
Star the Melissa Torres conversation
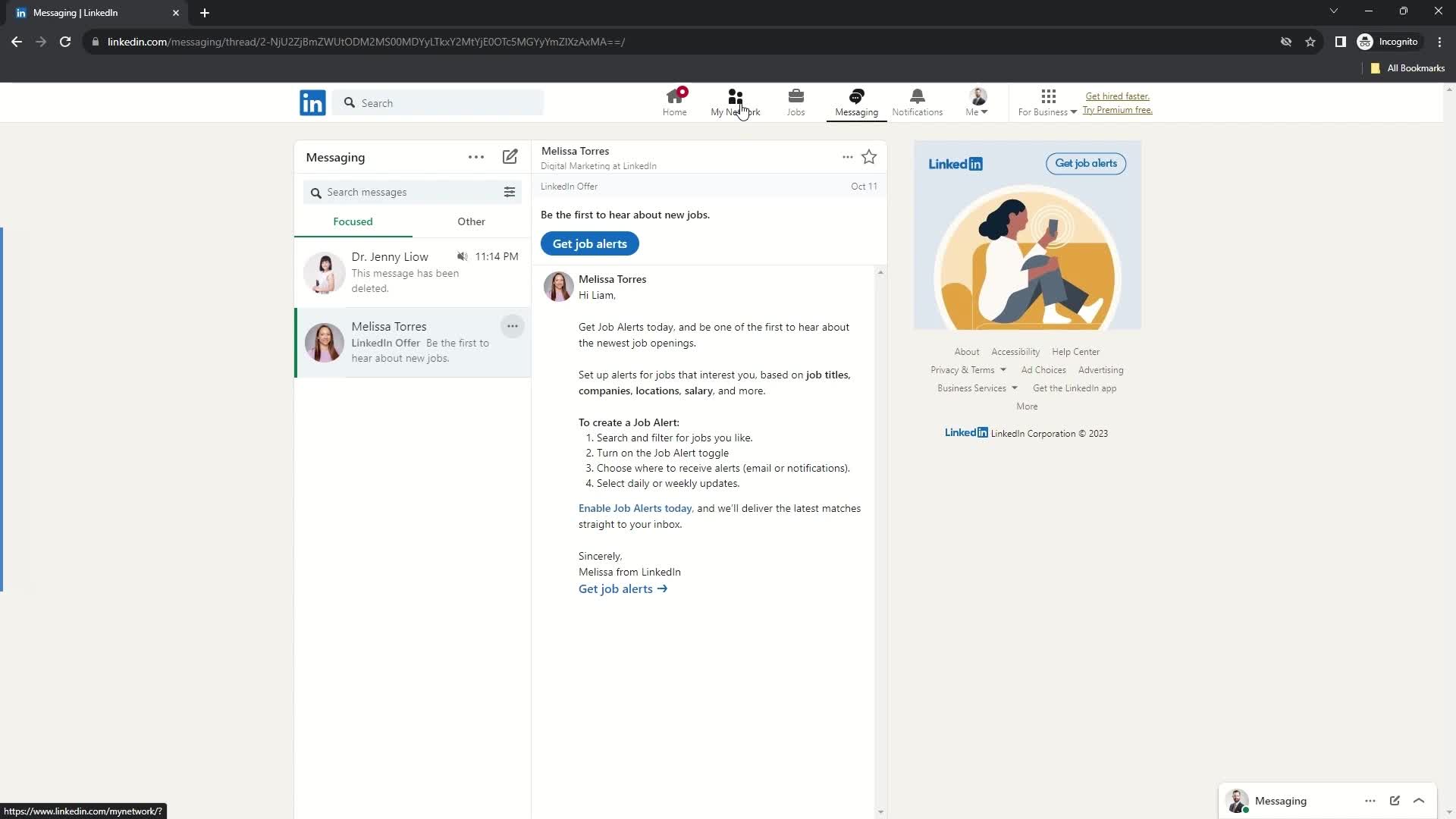click(869, 157)
